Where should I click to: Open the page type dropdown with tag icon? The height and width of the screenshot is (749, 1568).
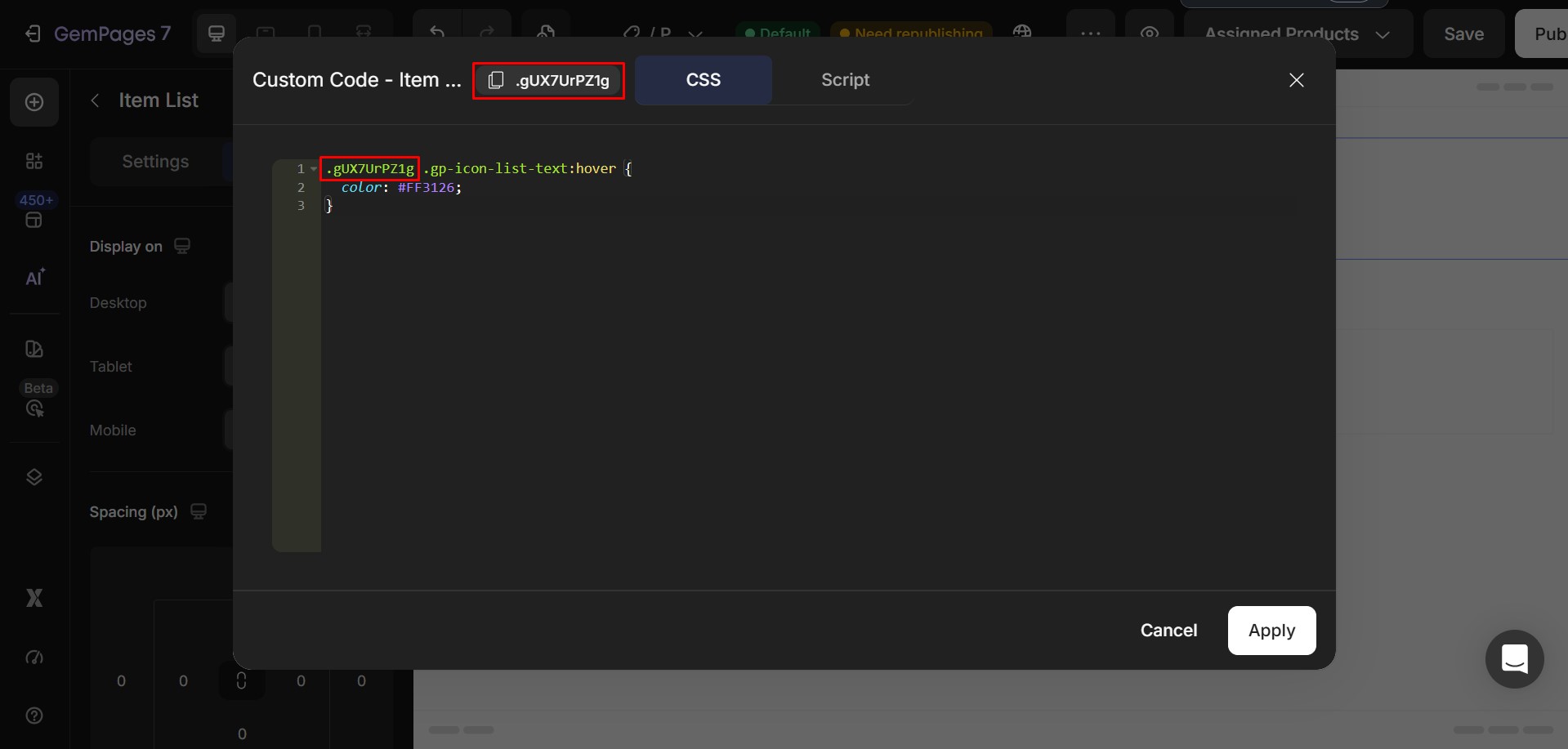[663, 33]
